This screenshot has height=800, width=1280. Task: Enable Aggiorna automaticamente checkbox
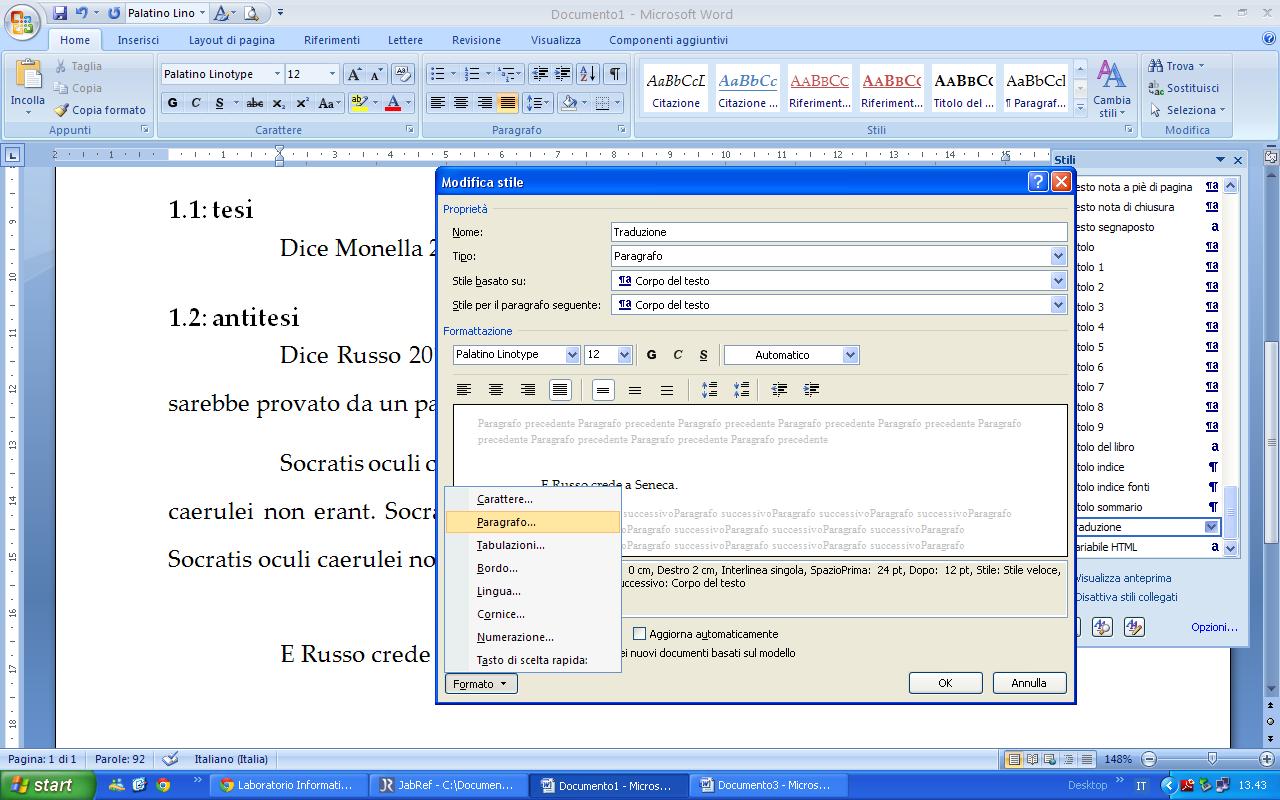point(640,634)
